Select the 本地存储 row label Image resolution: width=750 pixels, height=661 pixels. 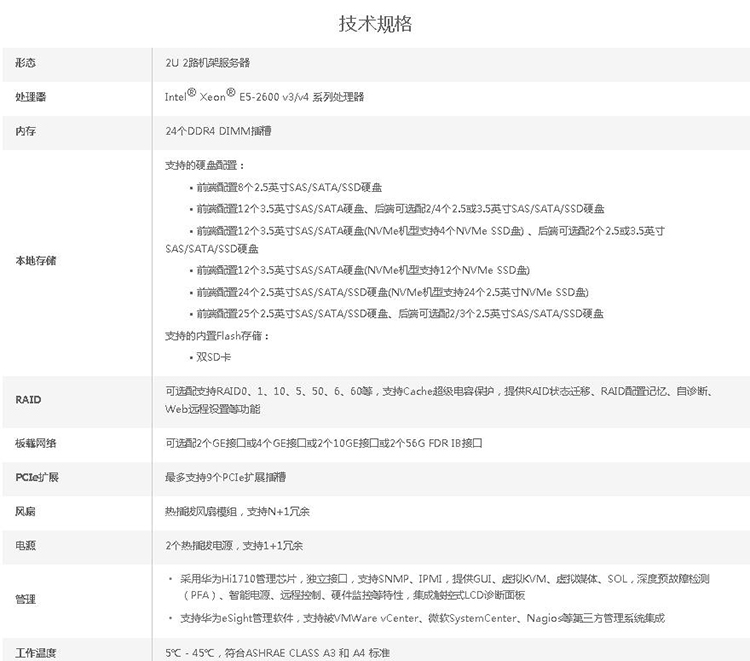(36, 261)
